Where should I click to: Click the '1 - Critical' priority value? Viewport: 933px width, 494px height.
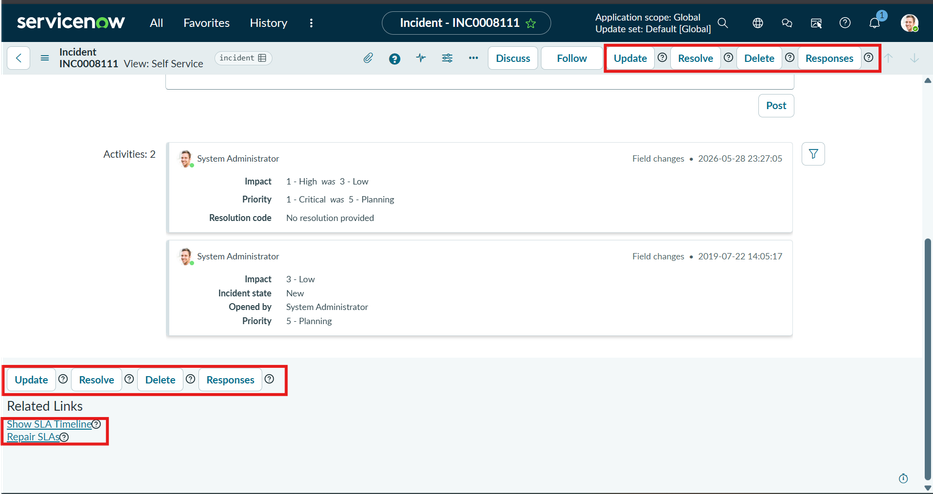click(306, 199)
